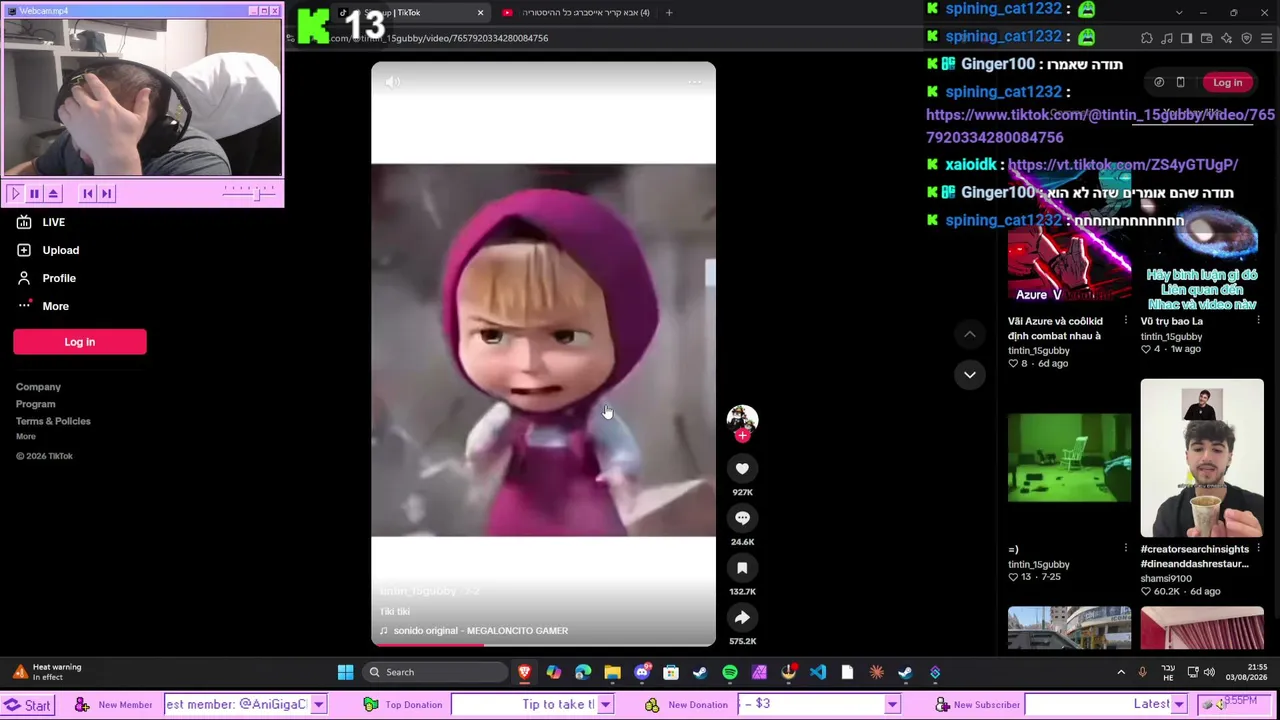Go to the next video with down chevron
Viewport: 1280px width, 720px height.
969,374
